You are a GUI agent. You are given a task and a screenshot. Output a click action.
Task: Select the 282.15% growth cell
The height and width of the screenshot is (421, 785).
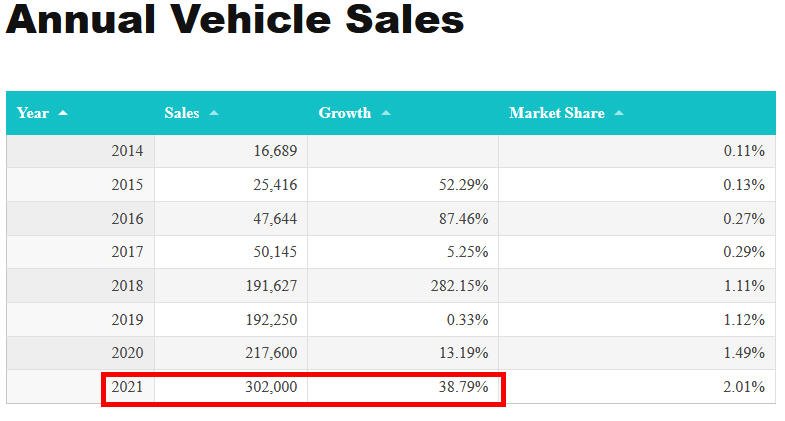(460, 286)
